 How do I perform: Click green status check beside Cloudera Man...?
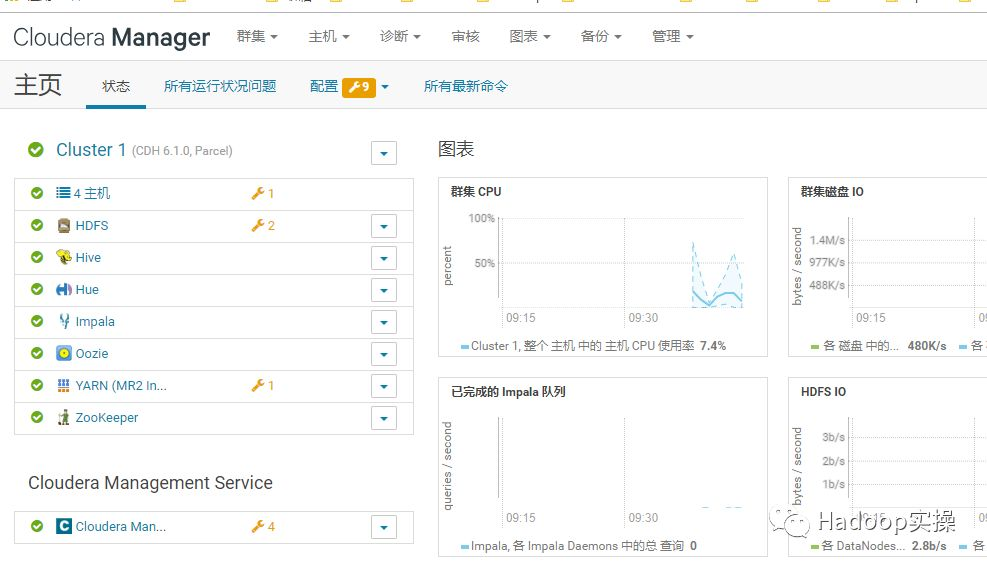(x=37, y=526)
